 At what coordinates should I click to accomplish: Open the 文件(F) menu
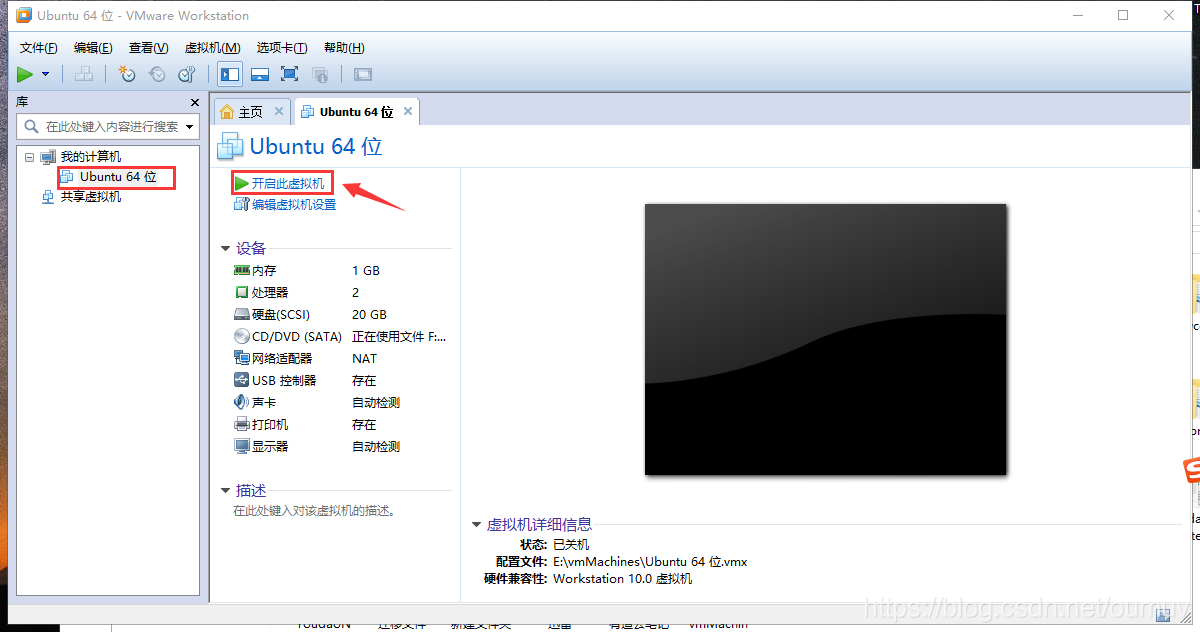39,48
